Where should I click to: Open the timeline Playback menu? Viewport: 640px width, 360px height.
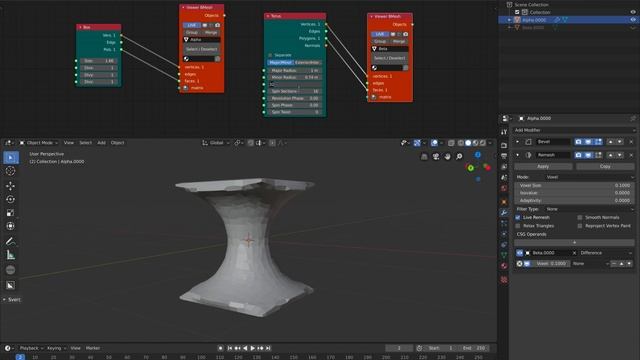point(31,348)
